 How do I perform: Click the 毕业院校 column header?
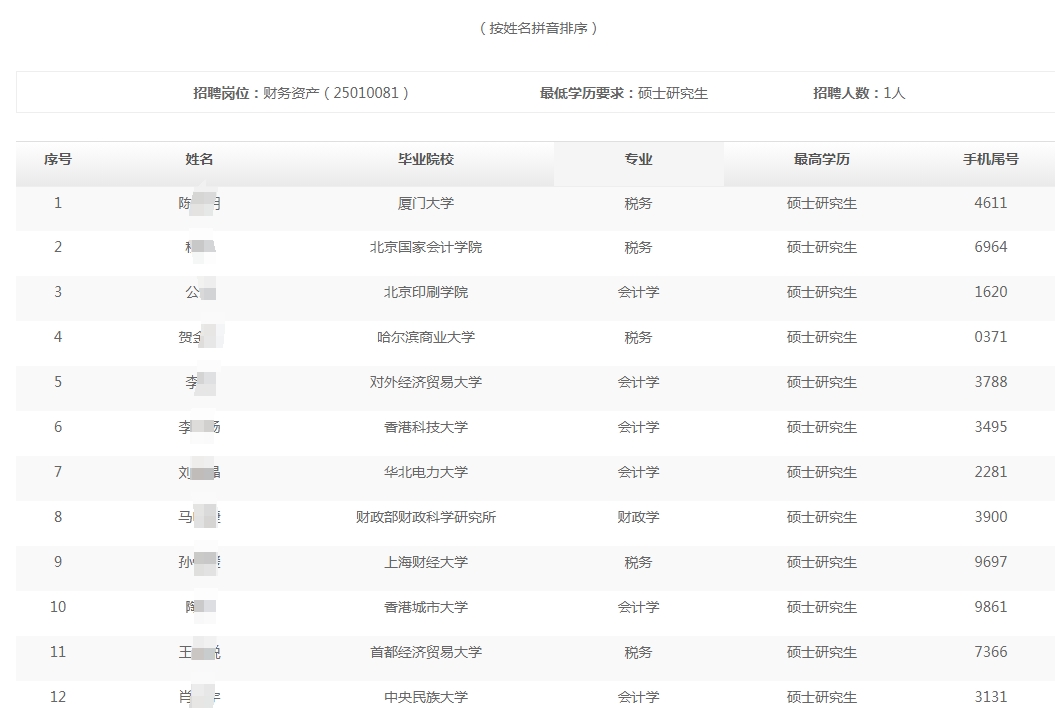click(425, 161)
